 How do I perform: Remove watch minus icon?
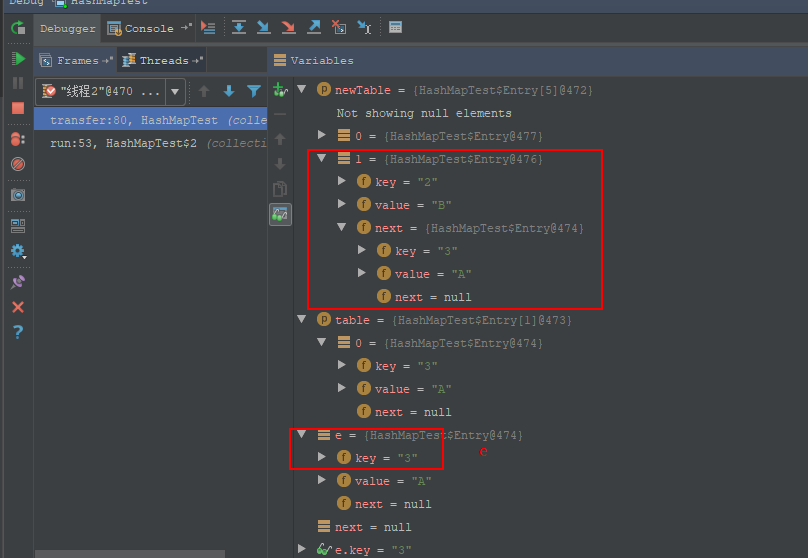tap(280, 114)
